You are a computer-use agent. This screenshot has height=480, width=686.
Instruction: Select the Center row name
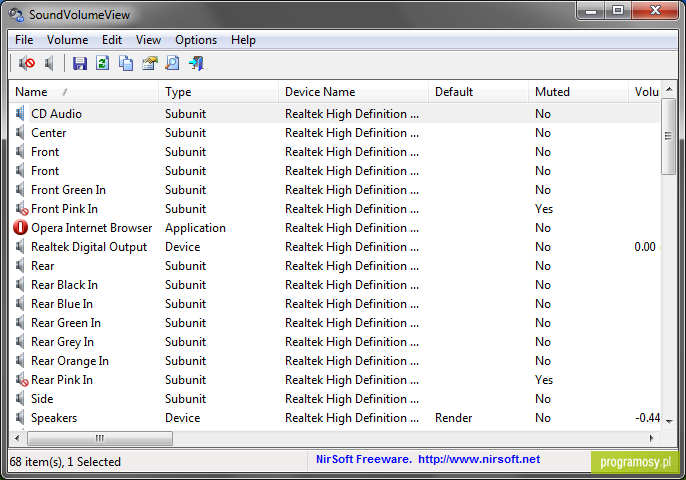coord(49,133)
